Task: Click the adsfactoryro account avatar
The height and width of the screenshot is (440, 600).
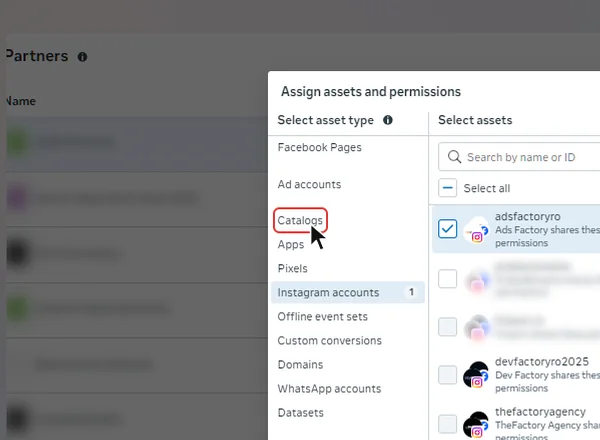Action: 476,229
